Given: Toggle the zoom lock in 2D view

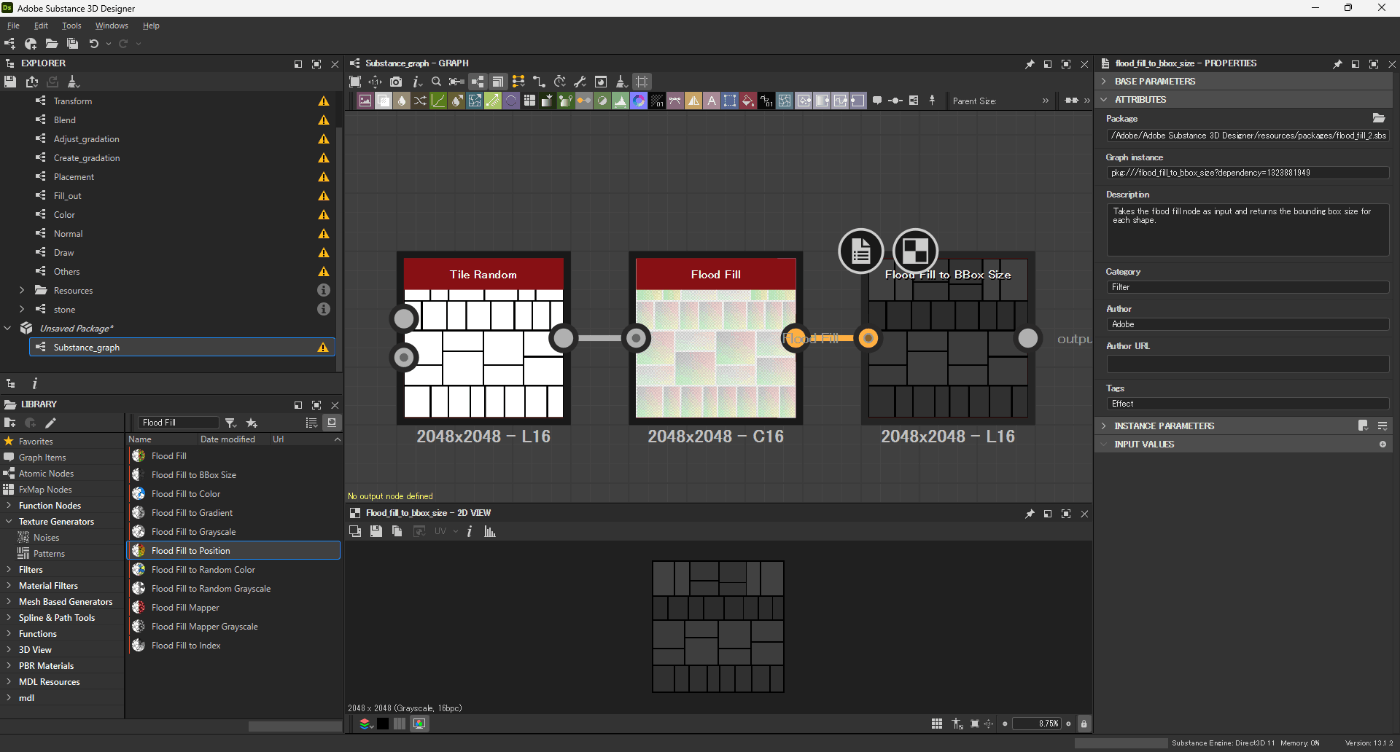Looking at the screenshot, I should point(1084,723).
